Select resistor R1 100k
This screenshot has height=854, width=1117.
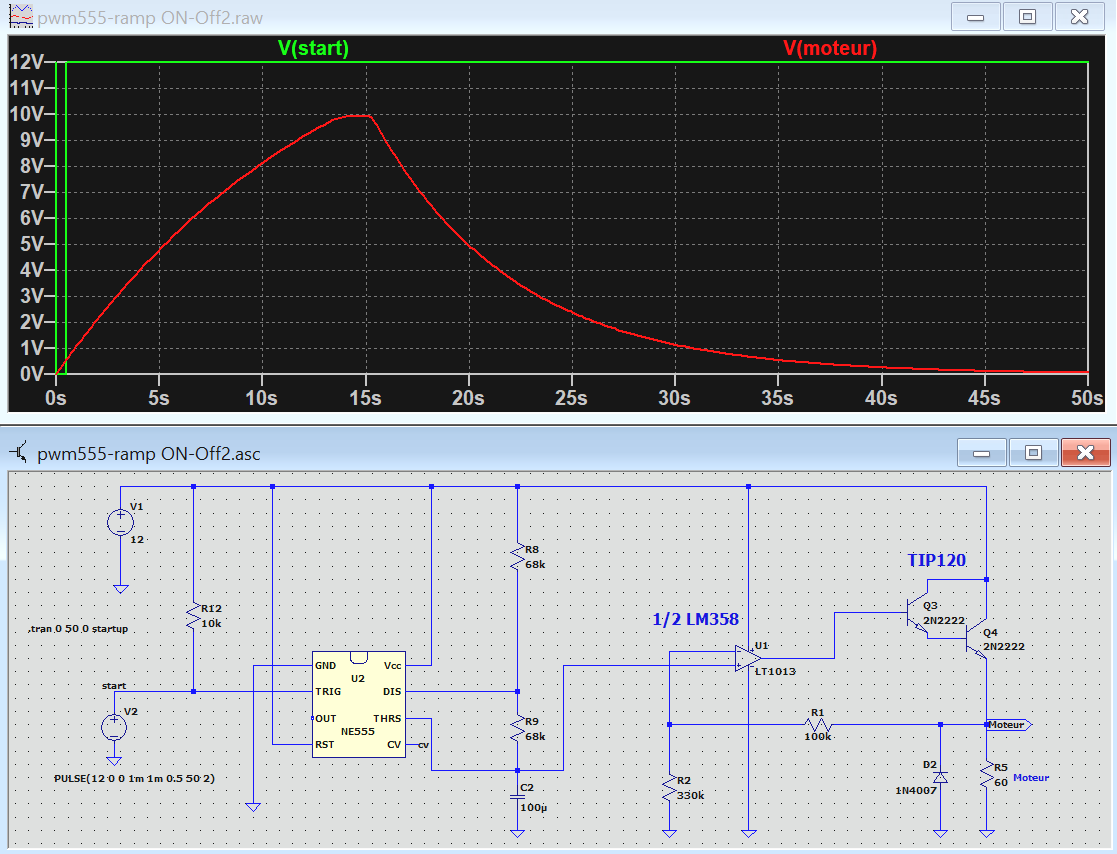[x=818, y=724]
